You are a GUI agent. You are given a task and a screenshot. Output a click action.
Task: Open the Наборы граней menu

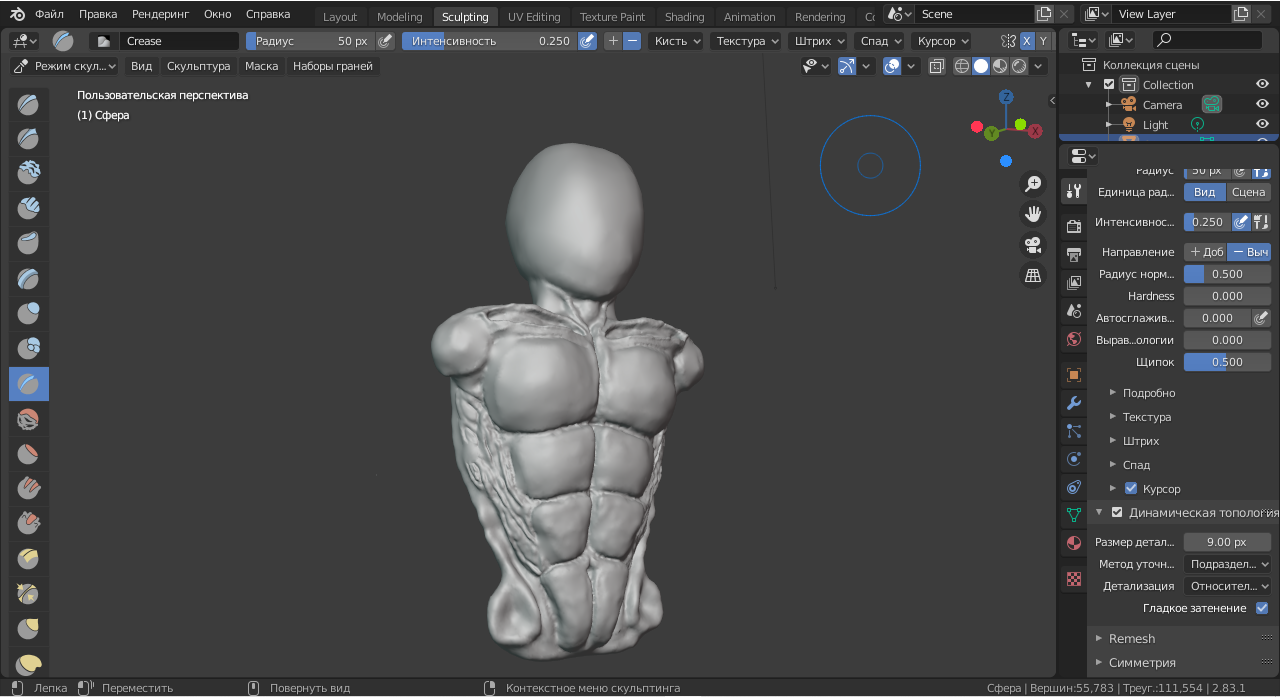(x=333, y=66)
